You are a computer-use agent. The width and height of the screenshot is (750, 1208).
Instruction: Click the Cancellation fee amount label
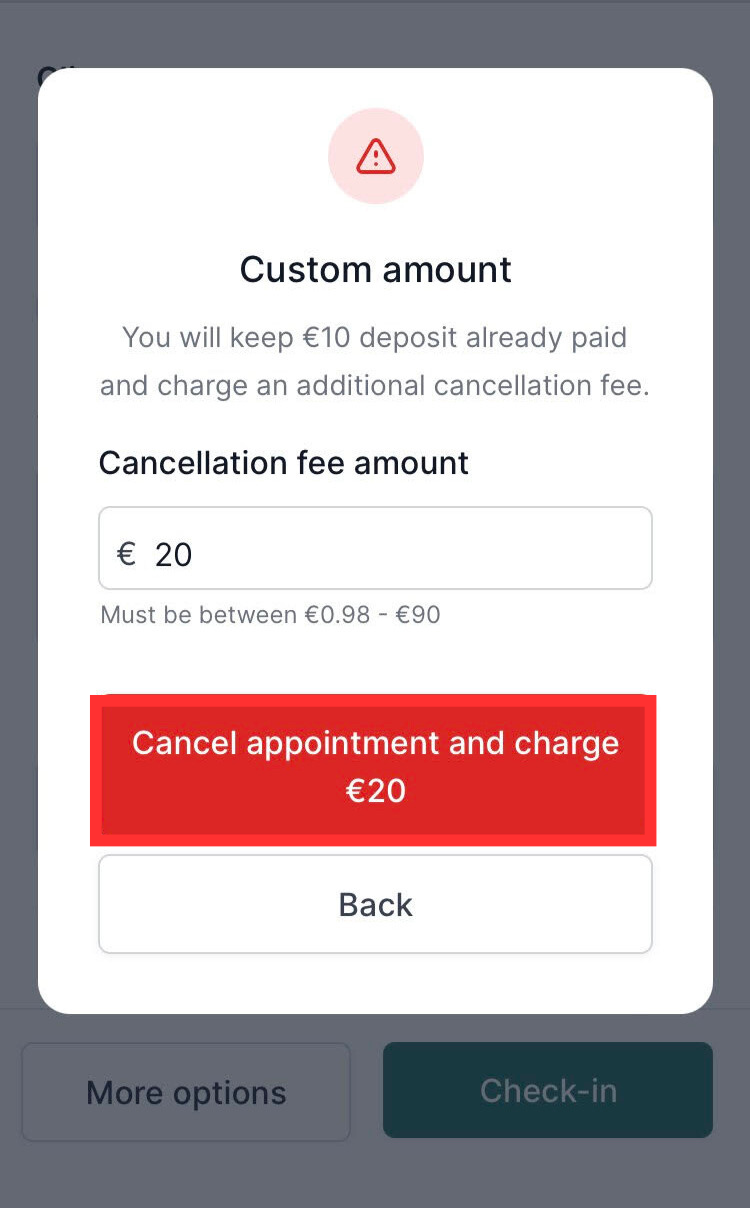(x=284, y=463)
